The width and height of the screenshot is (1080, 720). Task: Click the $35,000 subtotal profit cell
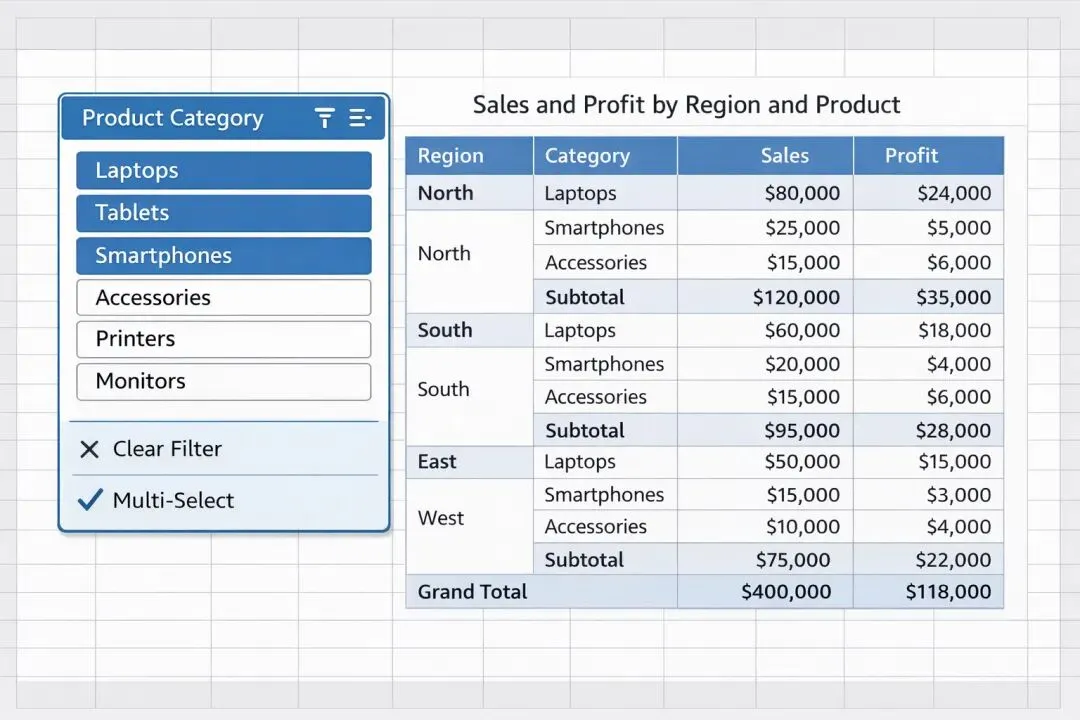coord(928,297)
